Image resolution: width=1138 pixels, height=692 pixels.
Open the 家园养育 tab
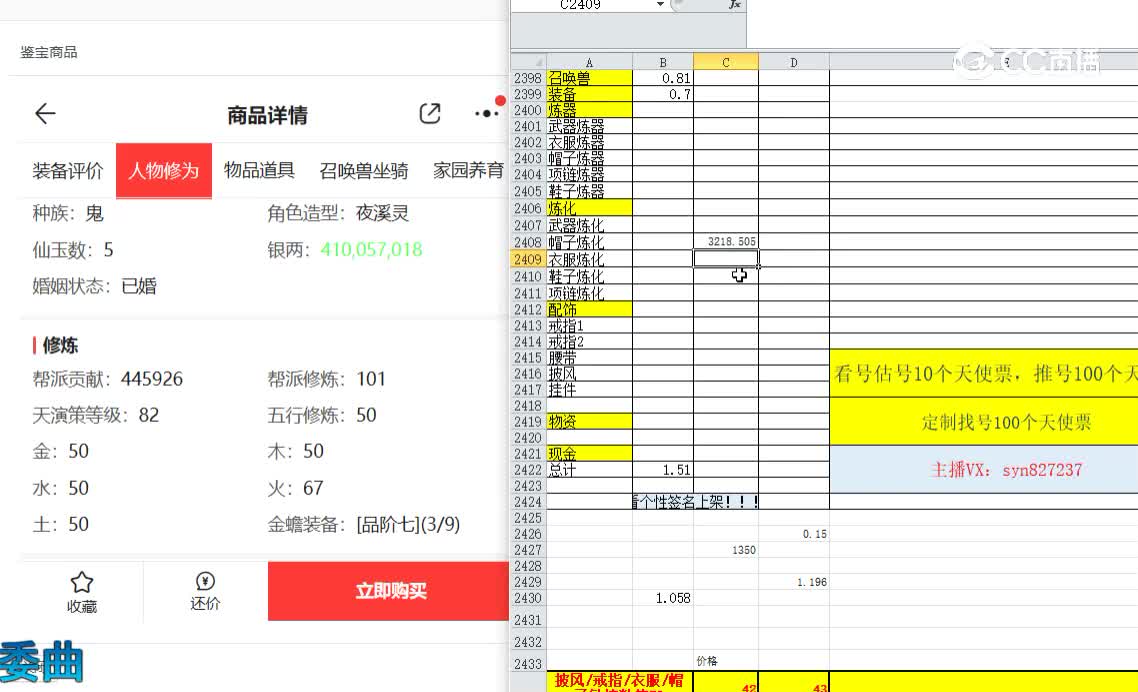[468, 171]
